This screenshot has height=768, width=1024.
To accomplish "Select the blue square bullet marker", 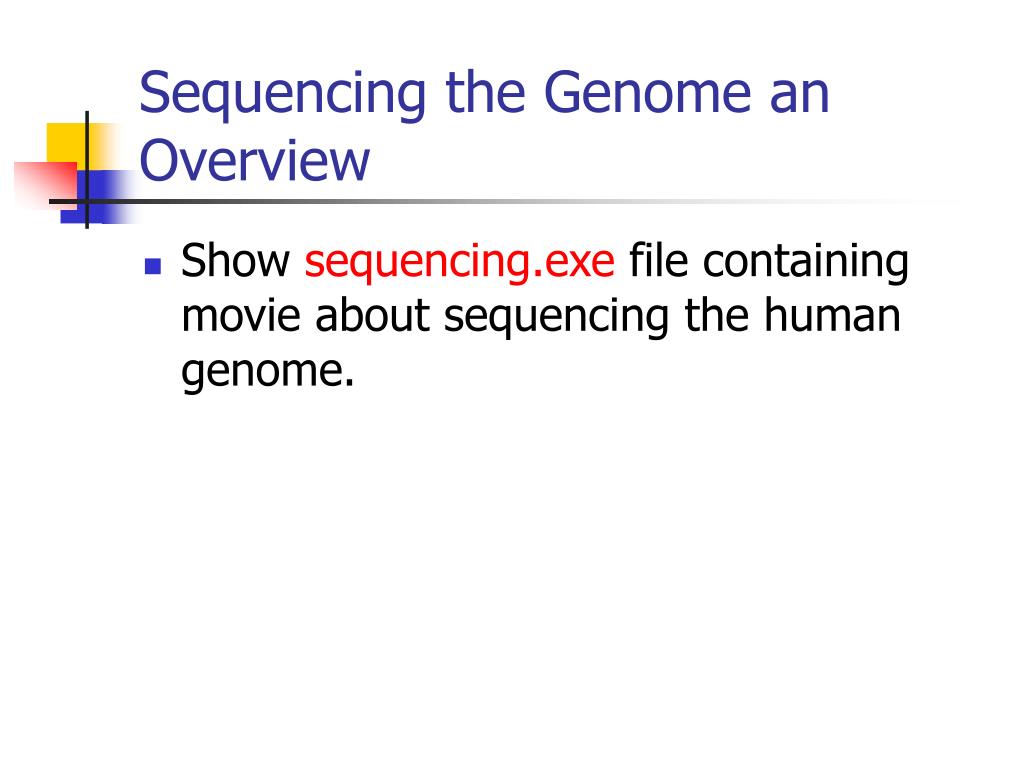I will point(153,265).
